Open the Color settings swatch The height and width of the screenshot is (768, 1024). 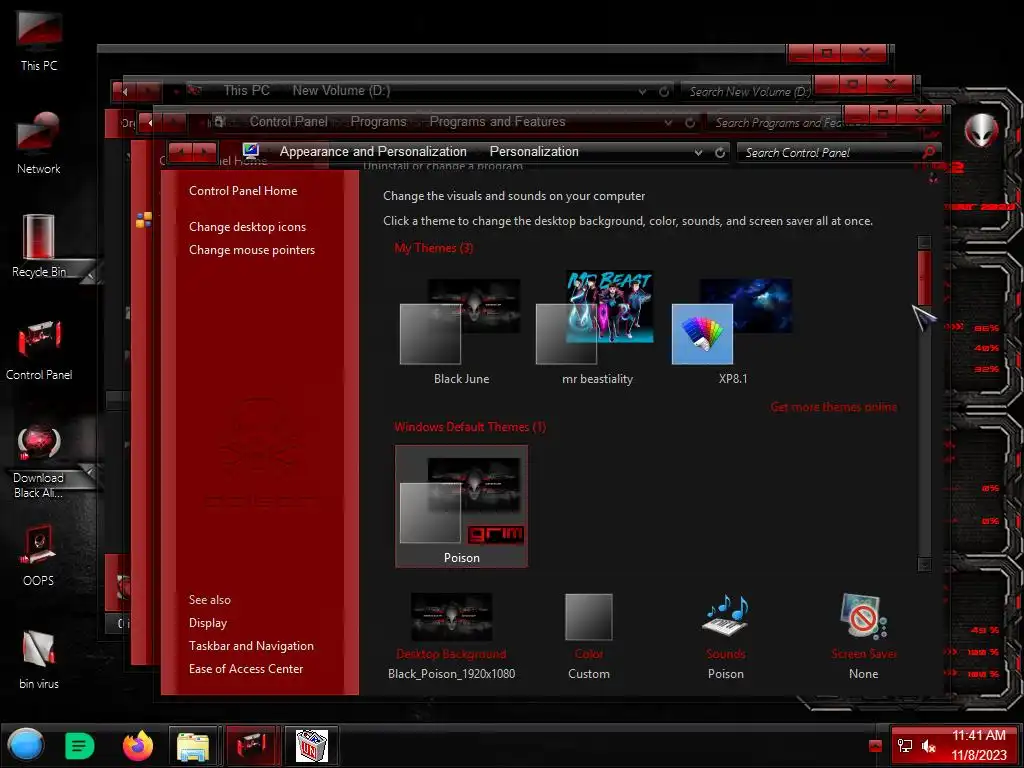click(x=588, y=617)
